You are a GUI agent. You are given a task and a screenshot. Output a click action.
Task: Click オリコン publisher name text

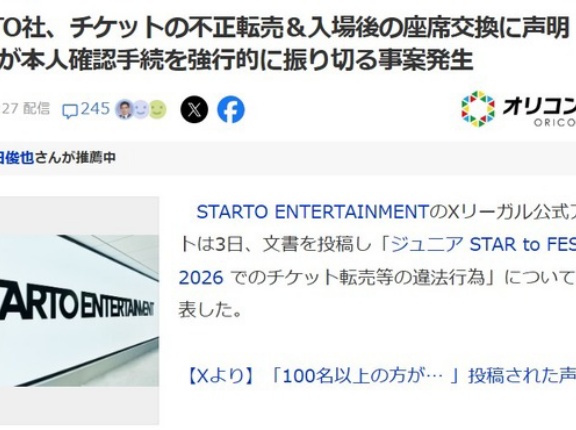[539, 106]
